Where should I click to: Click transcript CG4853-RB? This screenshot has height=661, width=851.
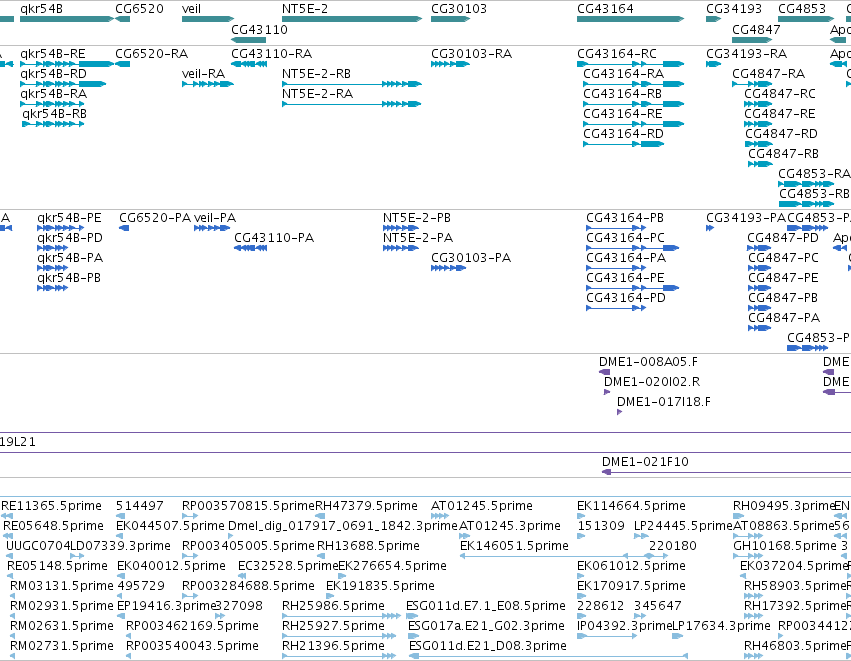point(806,205)
